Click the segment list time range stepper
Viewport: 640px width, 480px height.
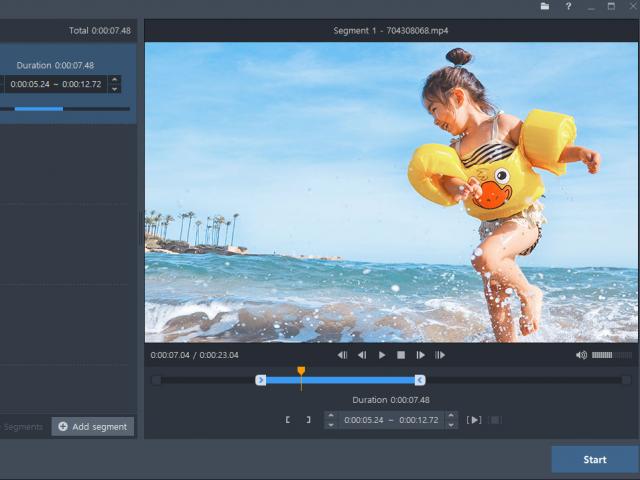[114, 84]
